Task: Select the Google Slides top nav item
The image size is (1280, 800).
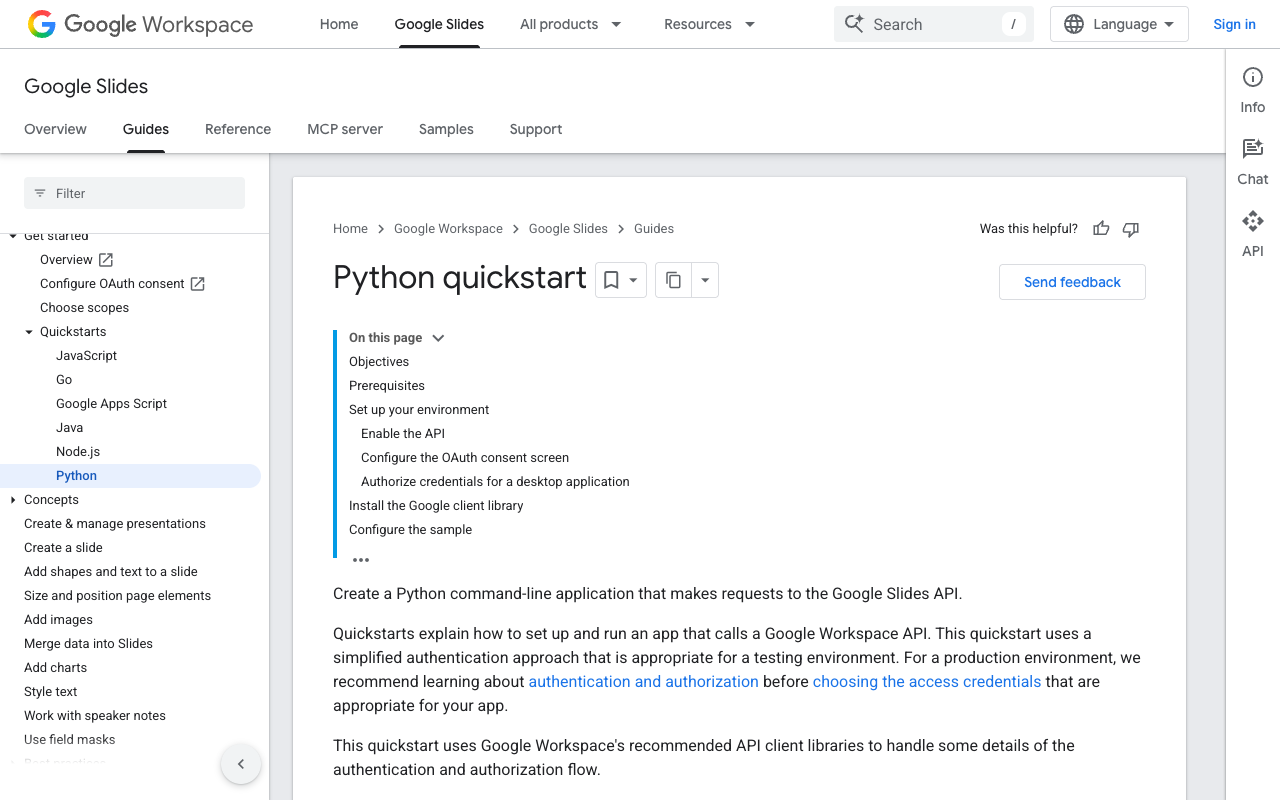Action: click(439, 24)
